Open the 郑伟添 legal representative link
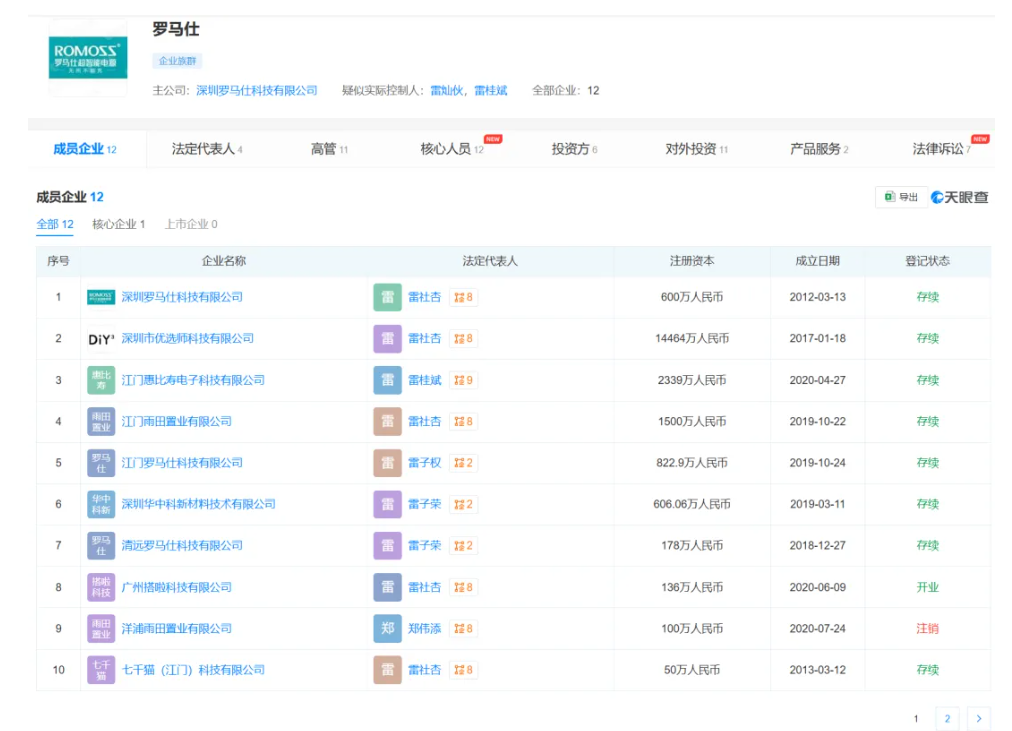1012x731 pixels. pos(425,628)
